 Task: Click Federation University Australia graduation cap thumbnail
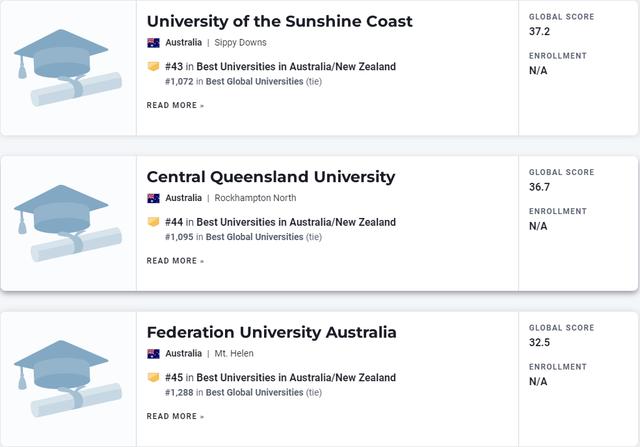[68, 377]
